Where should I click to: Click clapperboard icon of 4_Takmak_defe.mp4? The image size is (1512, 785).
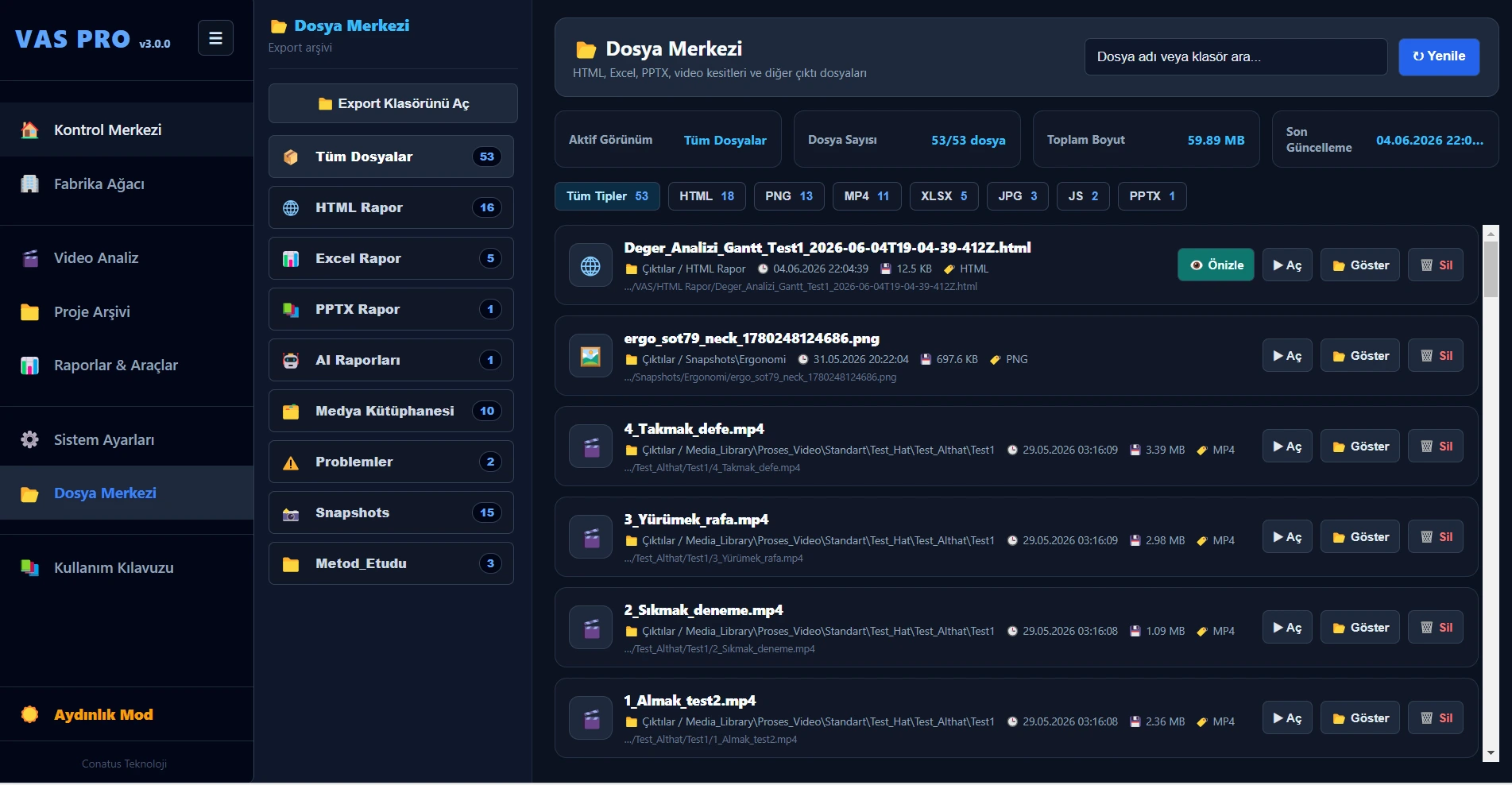point(590,447)
